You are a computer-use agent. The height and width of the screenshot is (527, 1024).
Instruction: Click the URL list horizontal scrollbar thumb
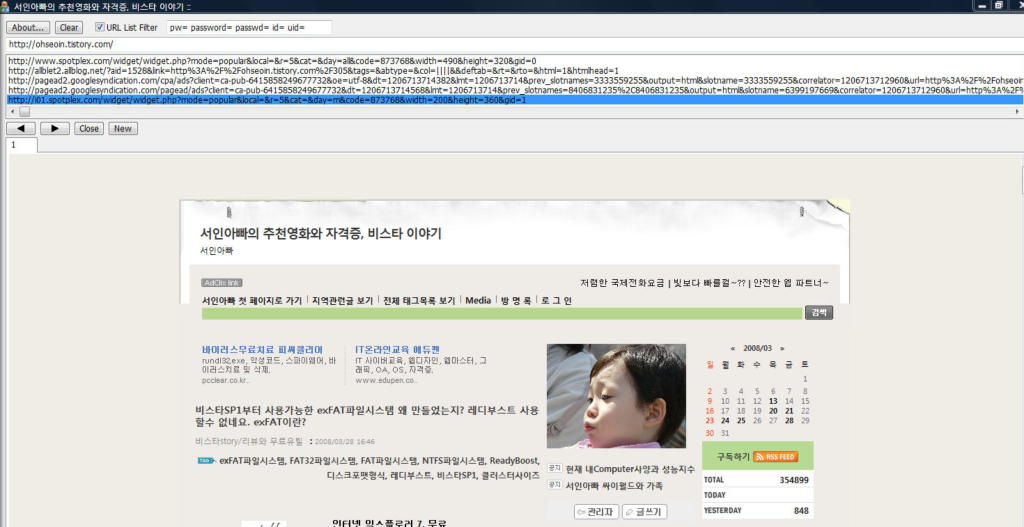coord(24,112)
